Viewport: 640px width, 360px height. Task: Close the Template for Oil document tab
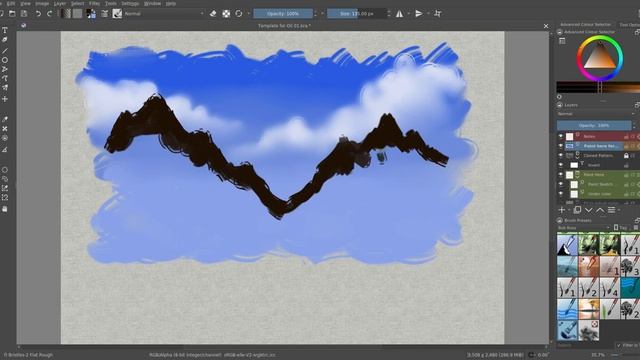(546, 26)
